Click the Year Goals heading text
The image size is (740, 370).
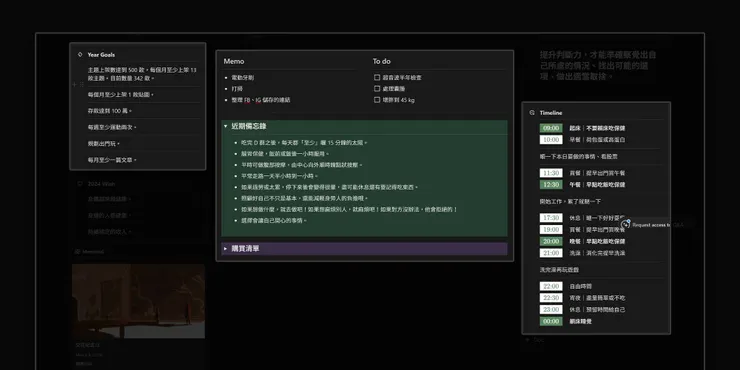point(101,55)
